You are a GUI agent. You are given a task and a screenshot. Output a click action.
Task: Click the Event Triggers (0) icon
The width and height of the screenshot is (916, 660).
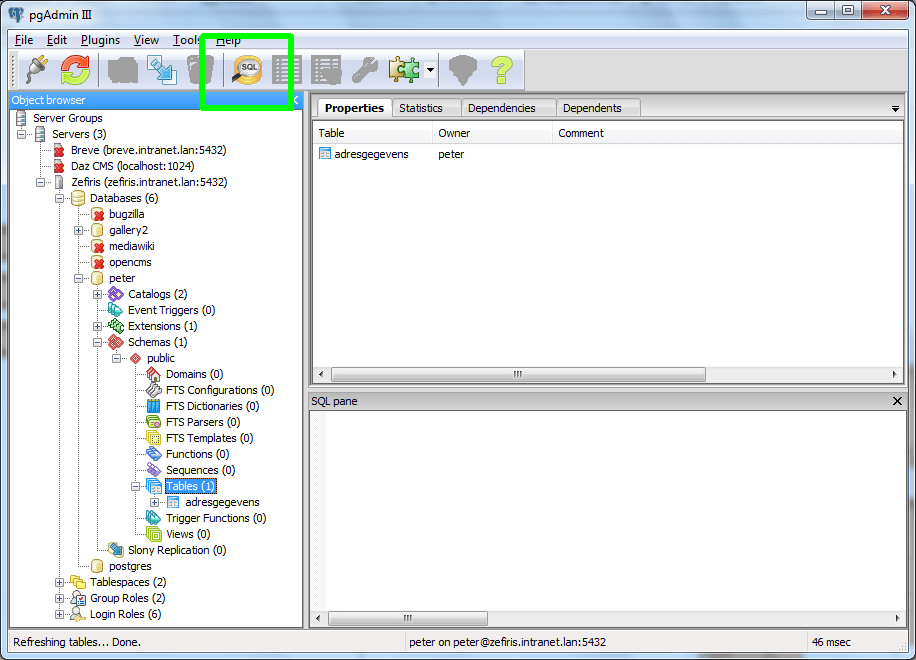click(116, 310)
